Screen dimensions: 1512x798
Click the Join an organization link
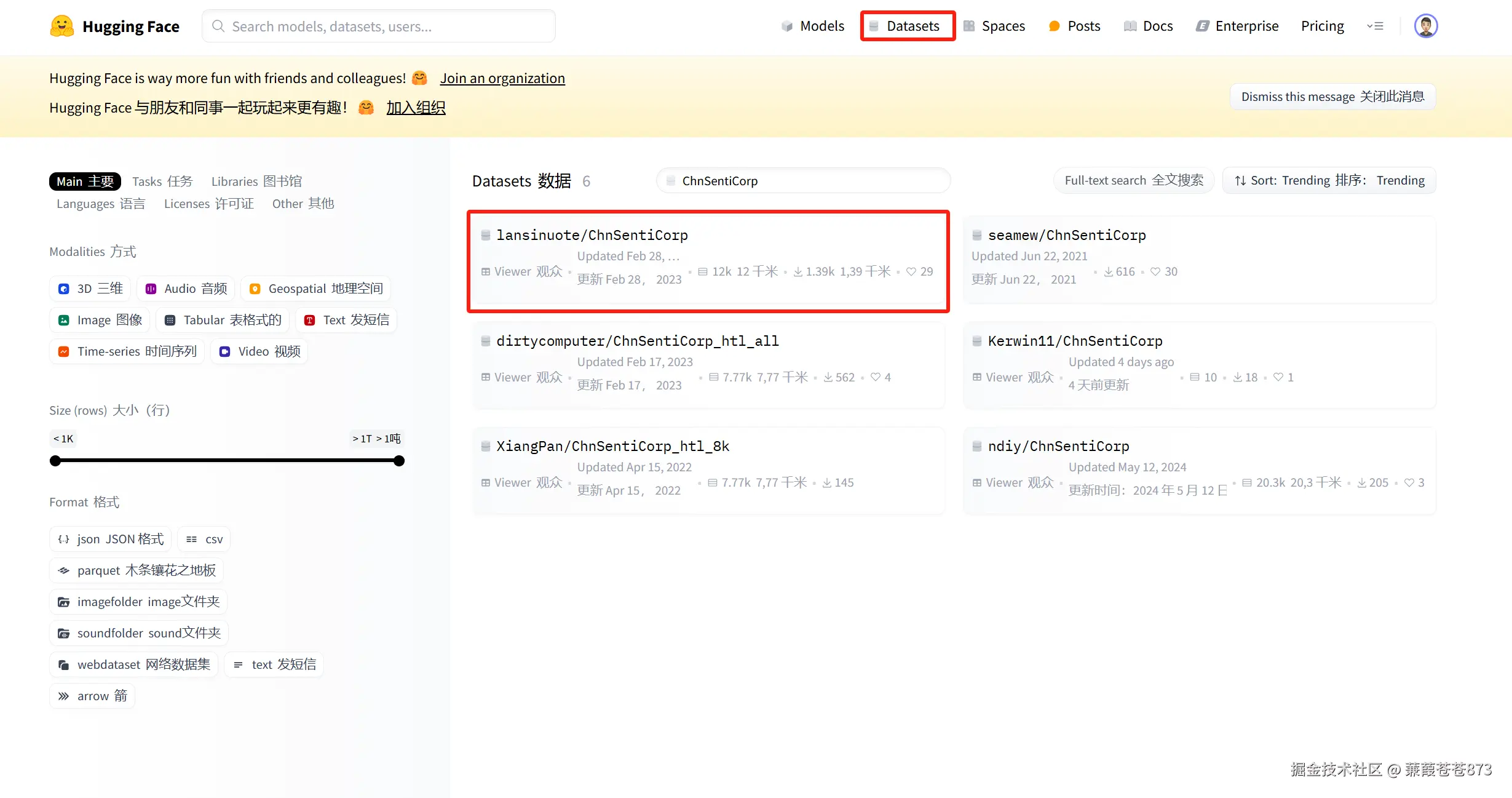pos(502,78)
